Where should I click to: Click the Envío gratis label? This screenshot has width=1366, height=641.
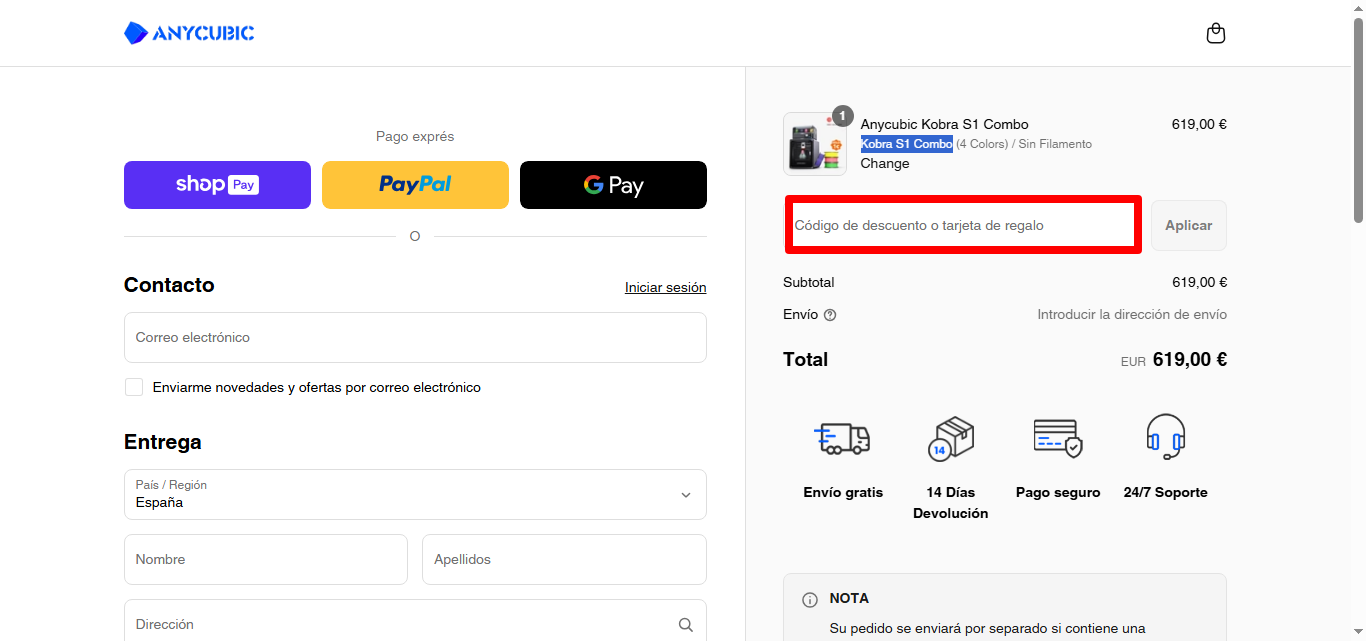843,492
